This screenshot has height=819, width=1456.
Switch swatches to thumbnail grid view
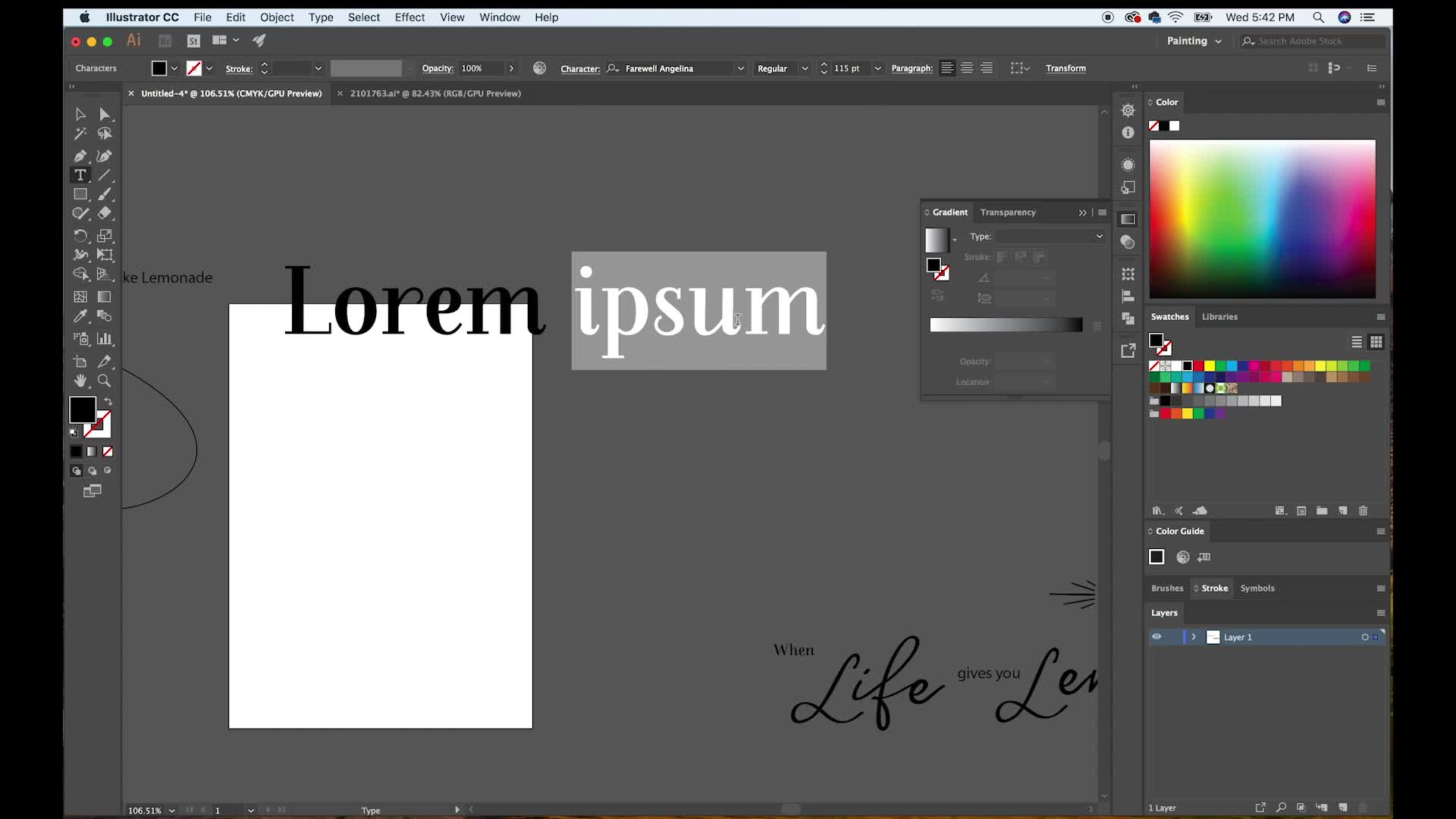tap(1376, 342)
